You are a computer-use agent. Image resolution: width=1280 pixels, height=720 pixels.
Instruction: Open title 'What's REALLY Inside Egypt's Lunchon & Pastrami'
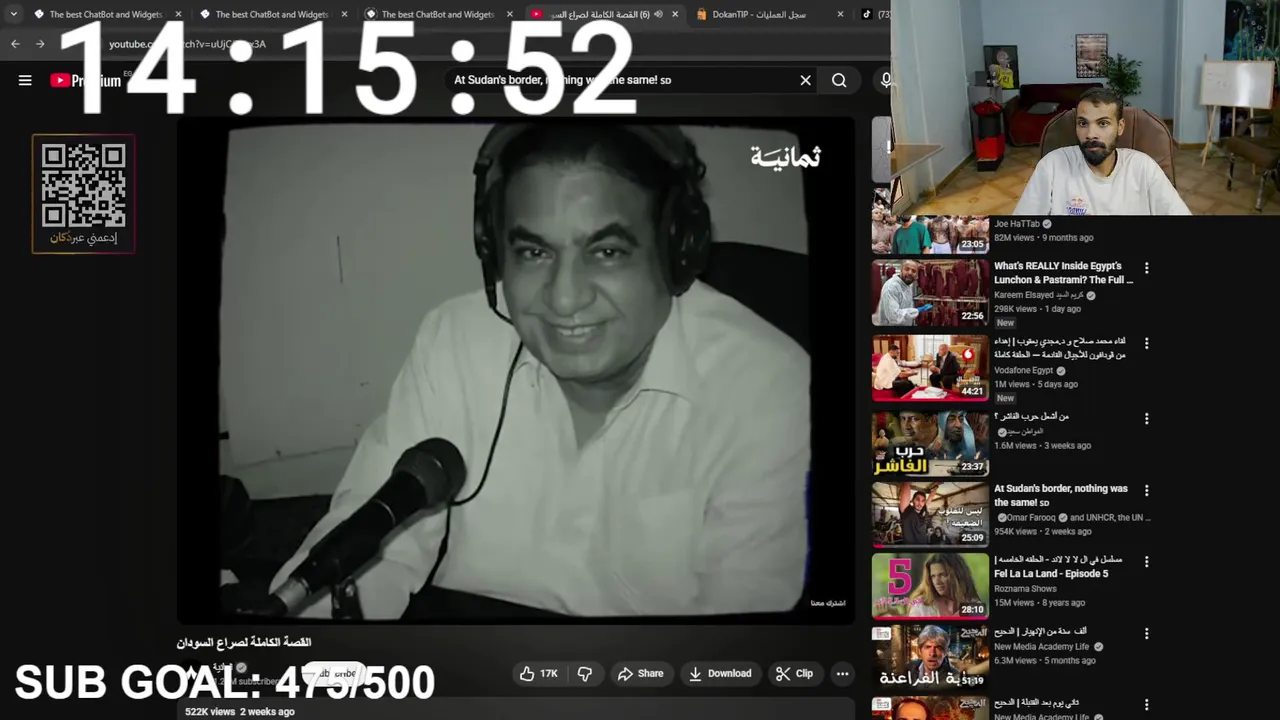coord(1063,273)
